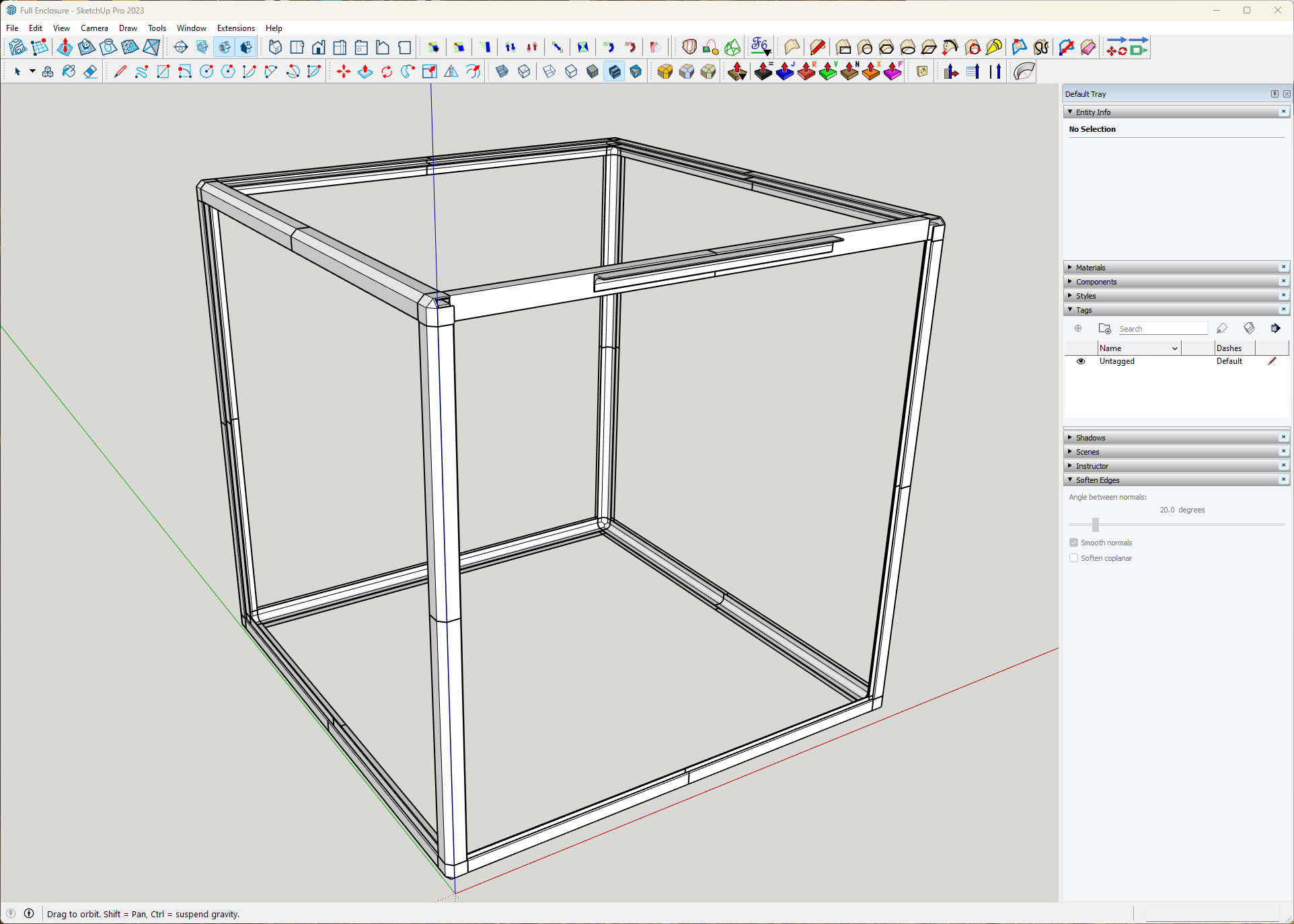
Task: Expand the Instructor panel
Action: click(x=1071, y=466)
